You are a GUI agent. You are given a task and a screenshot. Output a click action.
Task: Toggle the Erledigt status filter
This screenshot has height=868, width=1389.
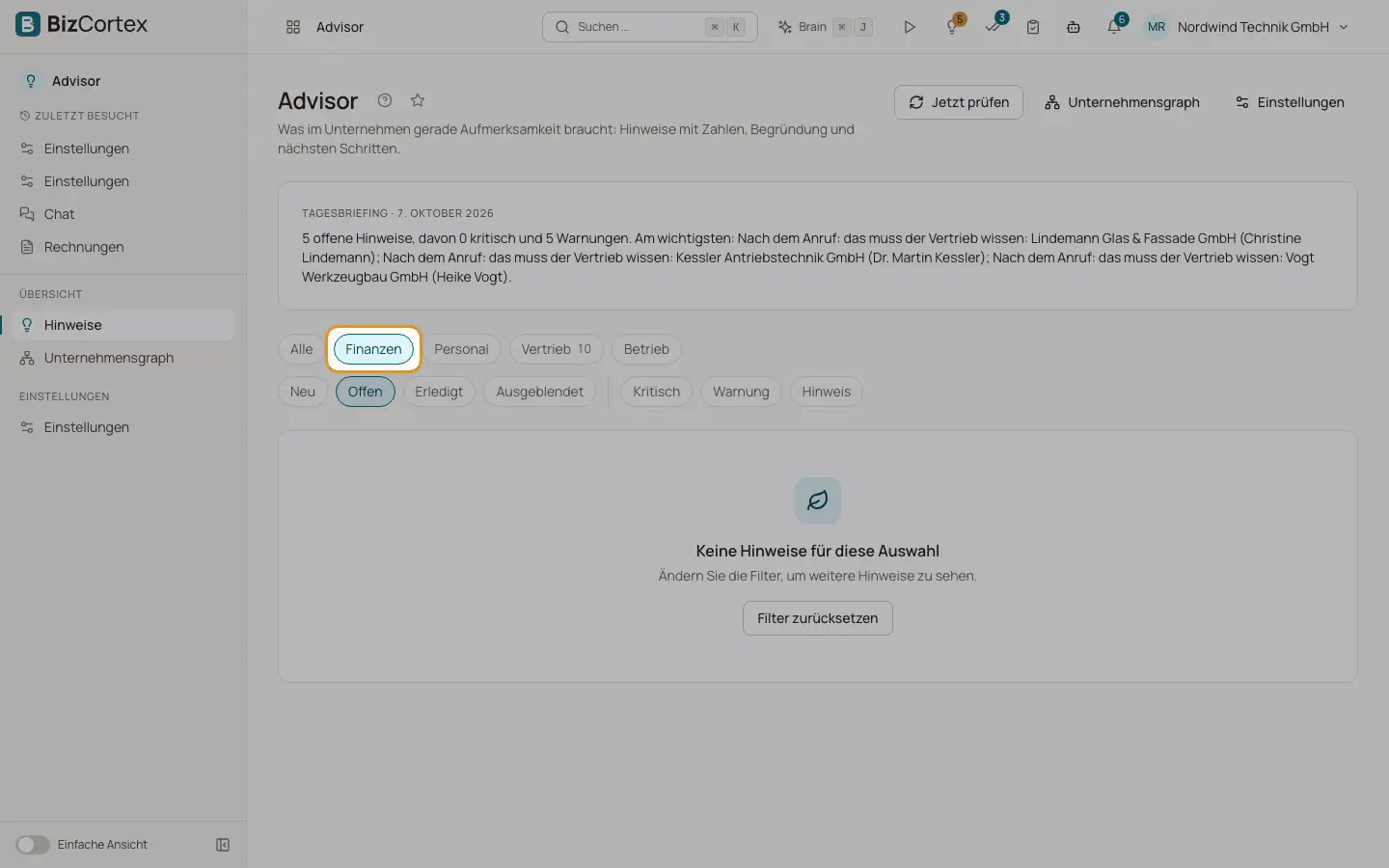click(x=439, y=392)
